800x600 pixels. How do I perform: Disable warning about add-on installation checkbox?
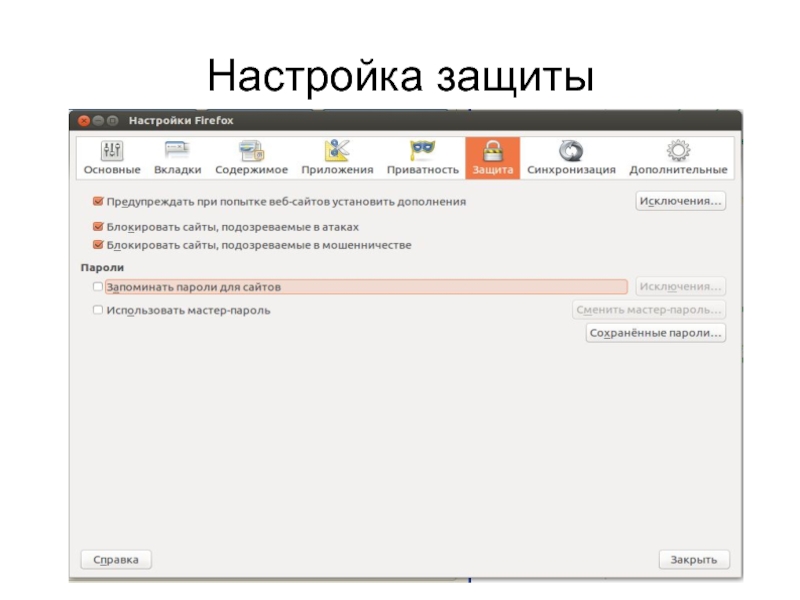(x=98, y=201)
